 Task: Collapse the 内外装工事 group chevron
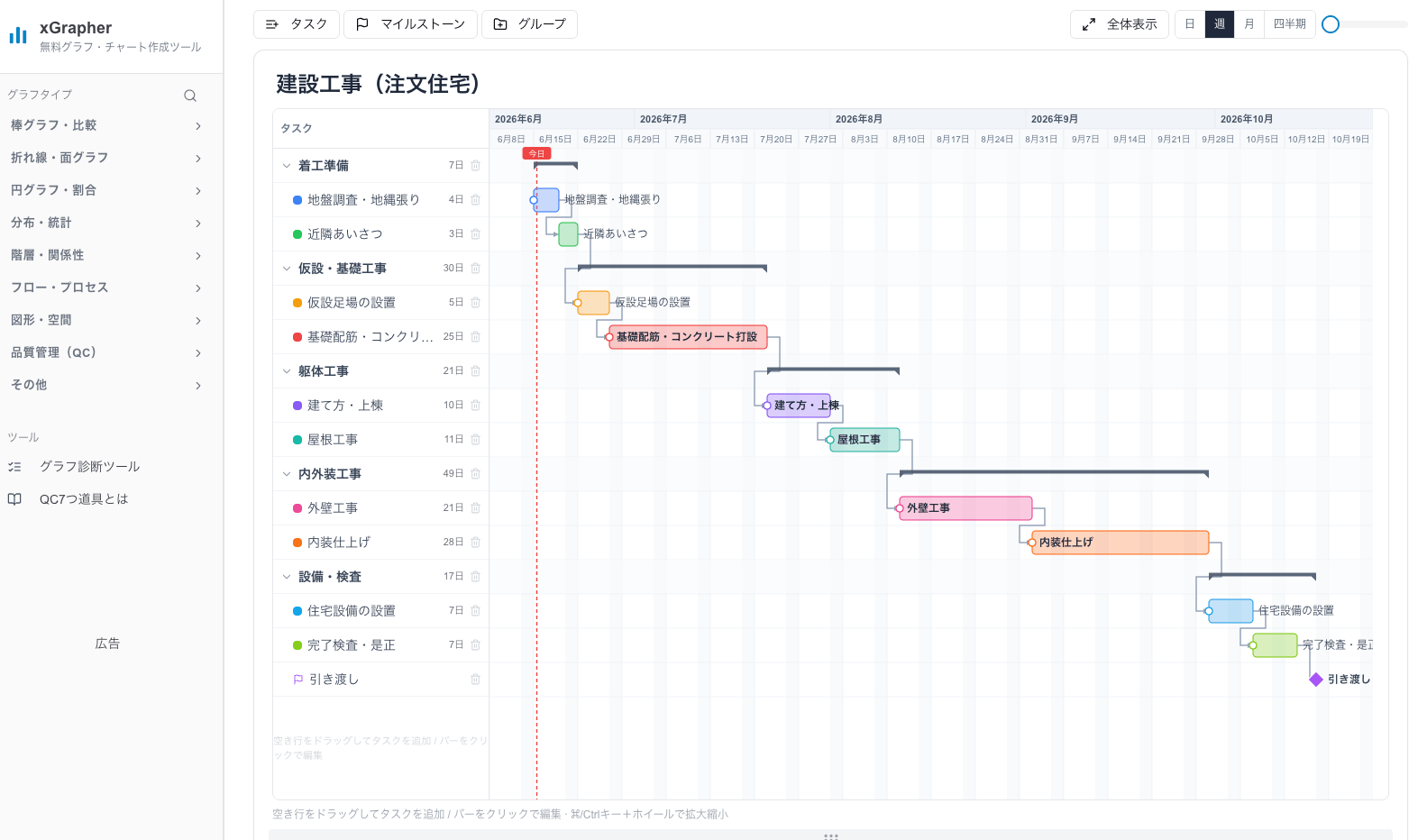tap(287, 474)
